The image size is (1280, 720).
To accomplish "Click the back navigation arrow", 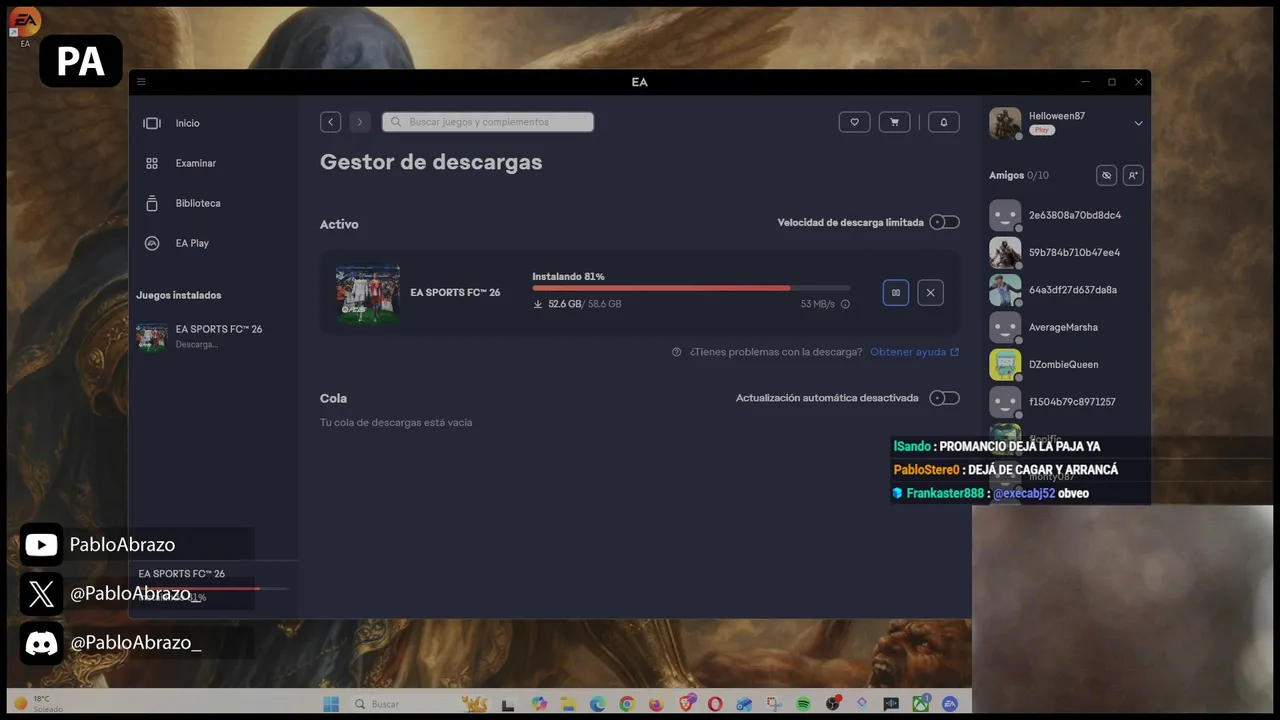I will point(330,122).
